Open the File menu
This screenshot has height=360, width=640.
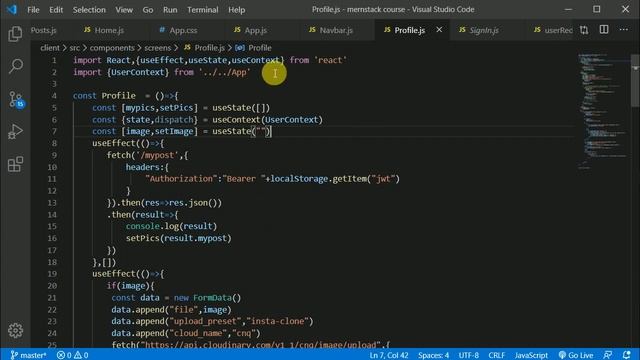coord(33,9)
